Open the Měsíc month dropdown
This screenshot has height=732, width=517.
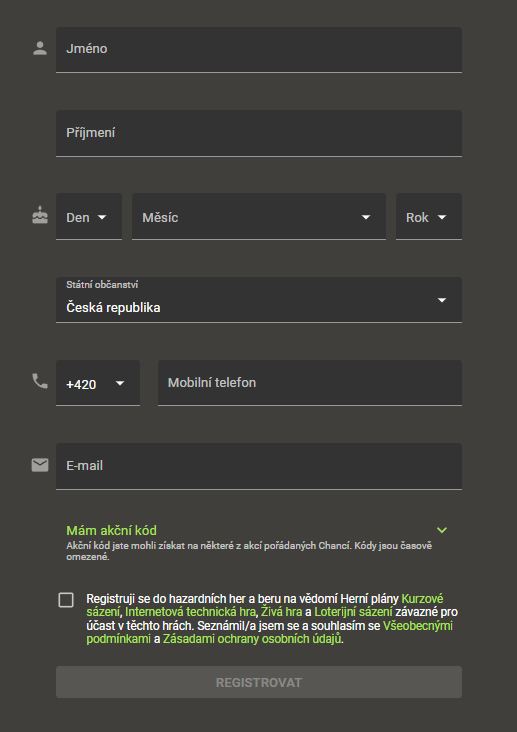(259, 217)
